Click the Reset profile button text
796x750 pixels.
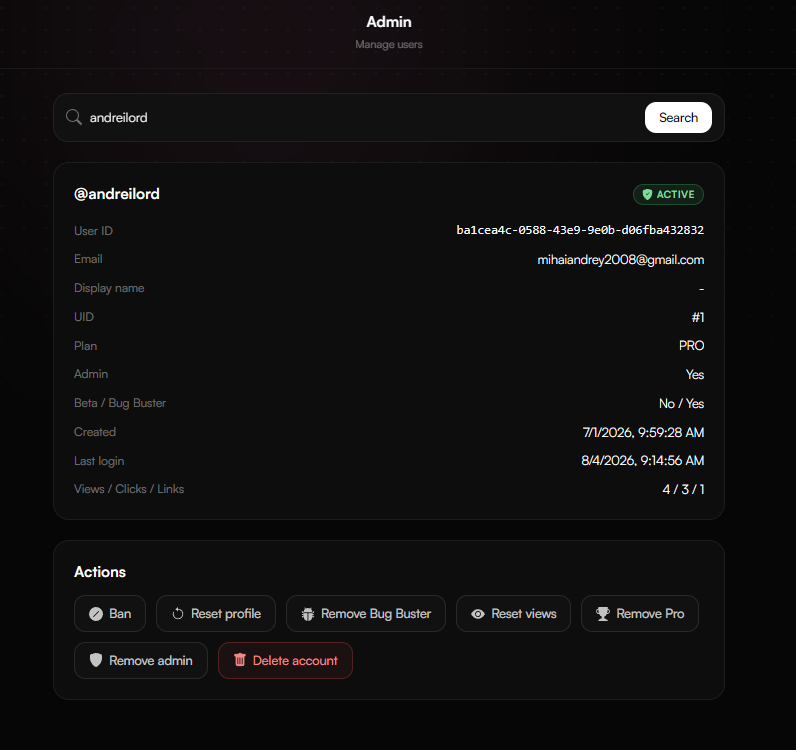[226, 614]
